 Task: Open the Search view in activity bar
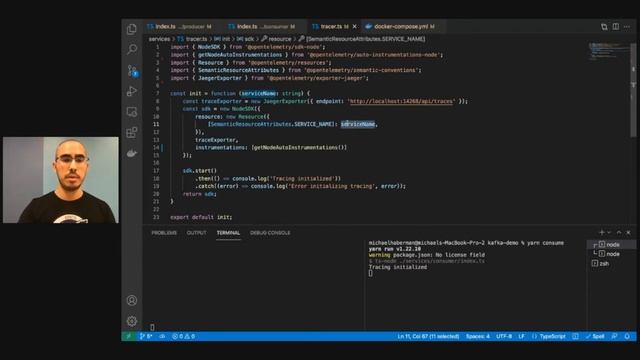click(x=131, y=49)
